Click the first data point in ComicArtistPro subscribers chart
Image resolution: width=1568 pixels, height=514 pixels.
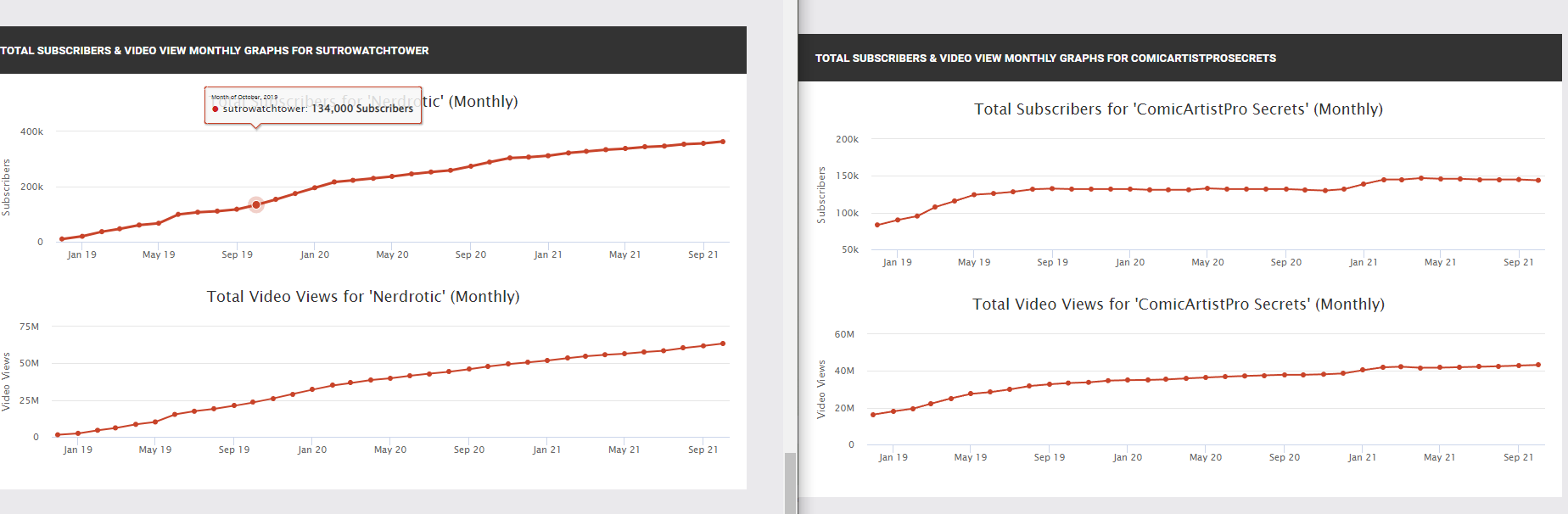tap(877, 225)
